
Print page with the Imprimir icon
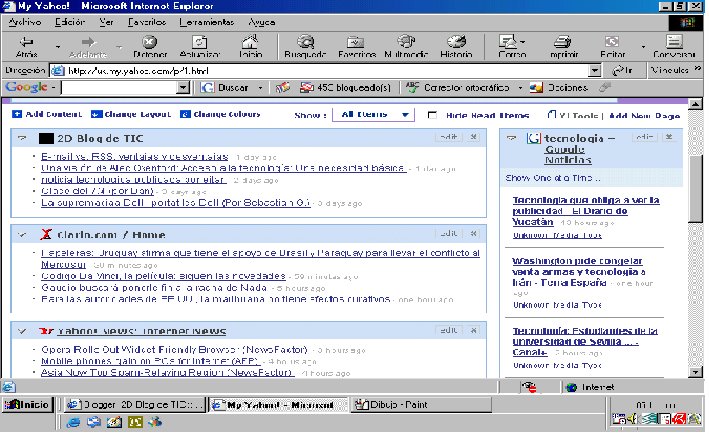point(562,42)
